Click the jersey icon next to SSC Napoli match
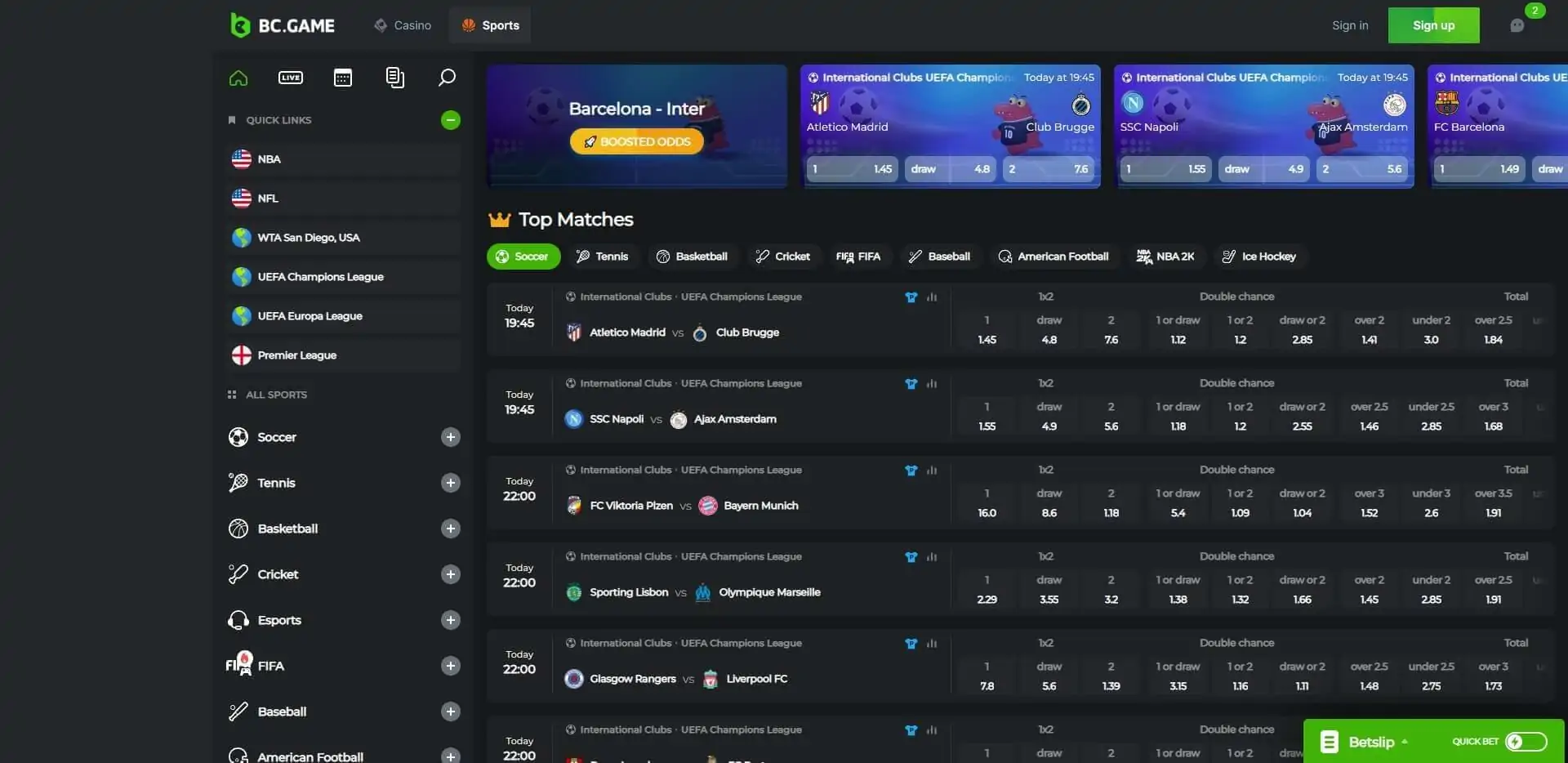The image size is (1568, 763). click(x=910, y=383)
